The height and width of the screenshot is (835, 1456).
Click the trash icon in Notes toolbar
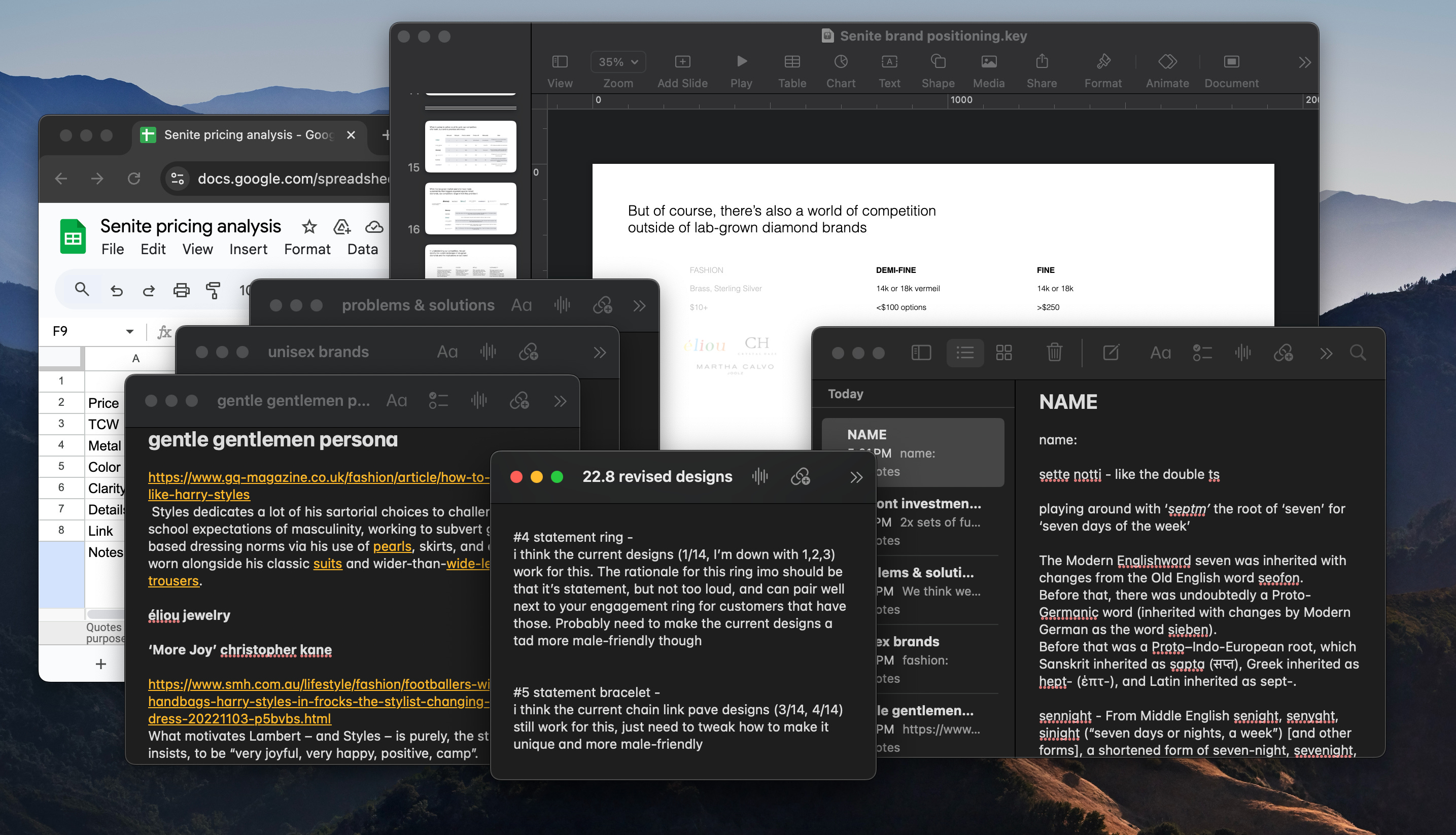1054,352
